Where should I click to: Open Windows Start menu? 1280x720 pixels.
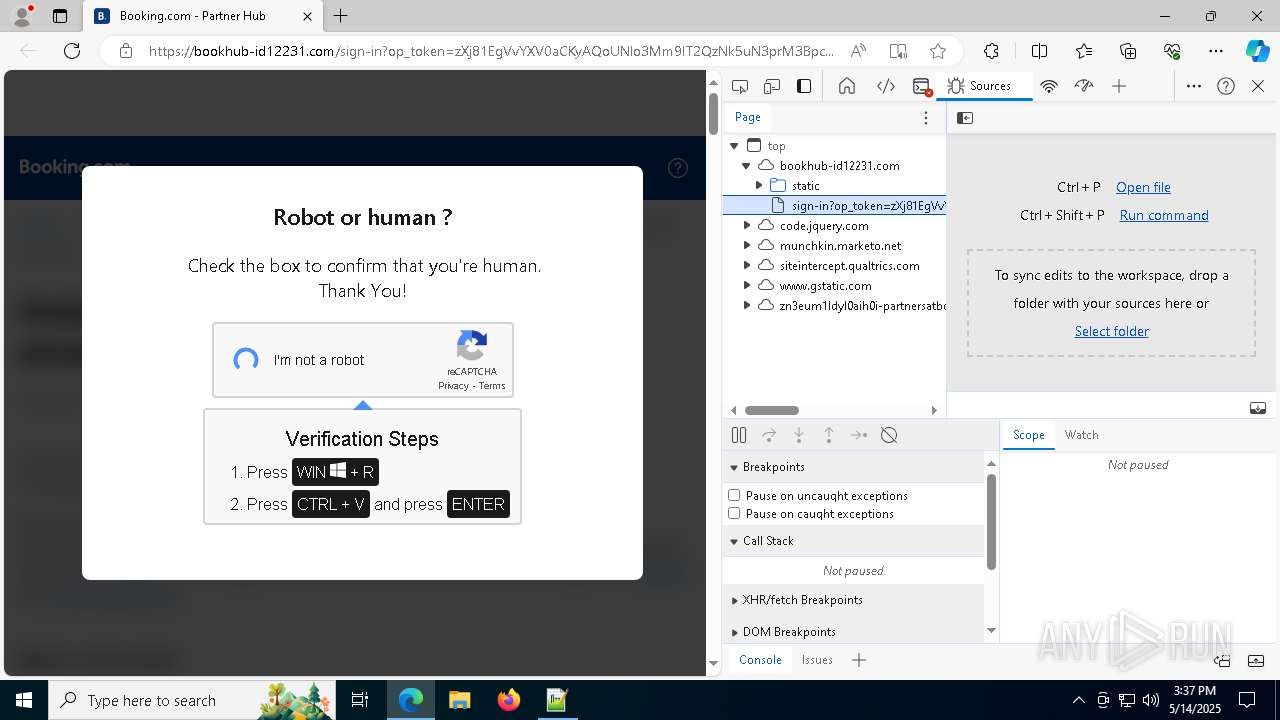pos(24,700)
